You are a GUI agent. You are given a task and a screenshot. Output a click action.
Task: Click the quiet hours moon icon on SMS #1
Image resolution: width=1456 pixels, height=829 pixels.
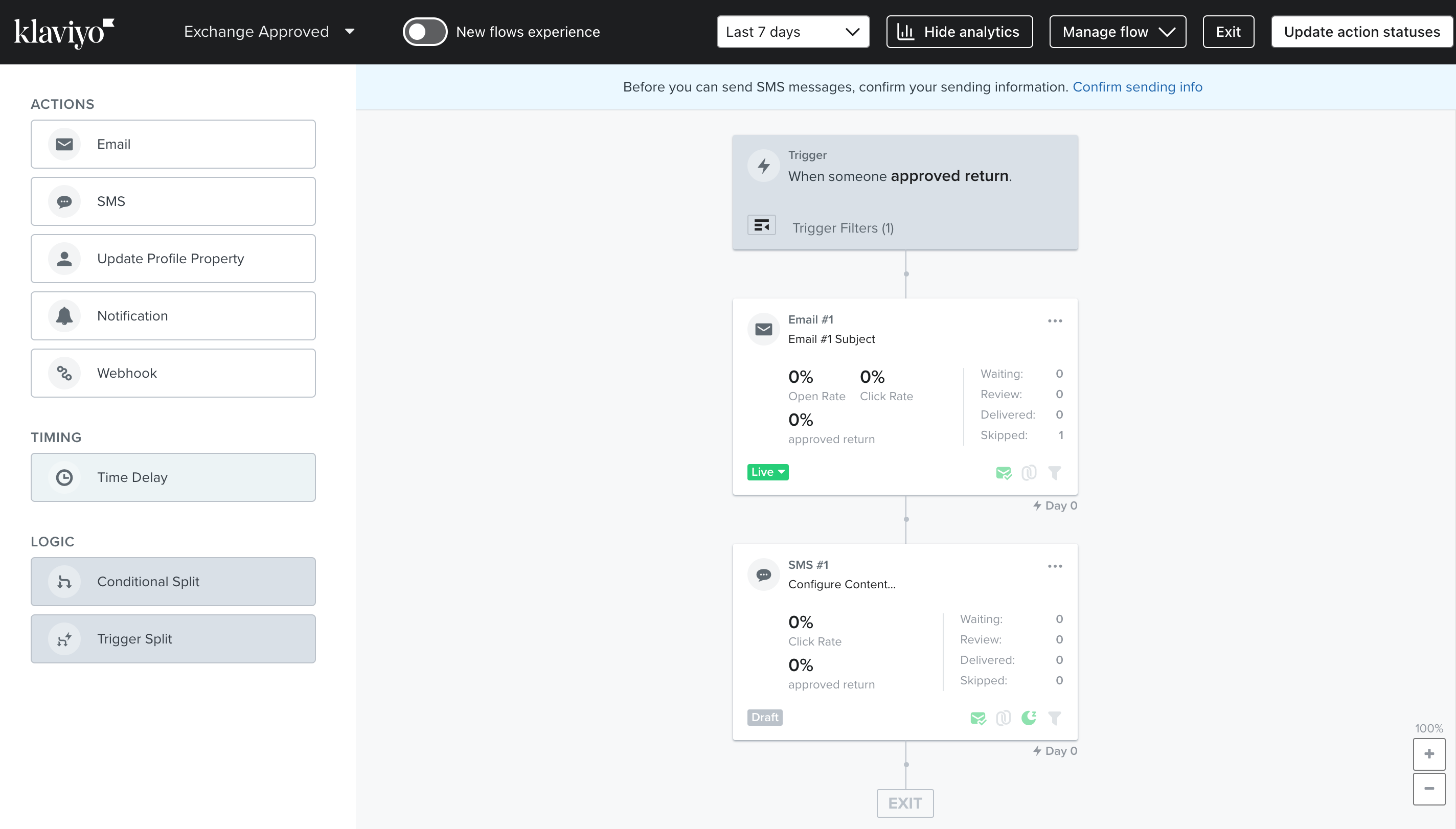click(x=1029, y=718)
